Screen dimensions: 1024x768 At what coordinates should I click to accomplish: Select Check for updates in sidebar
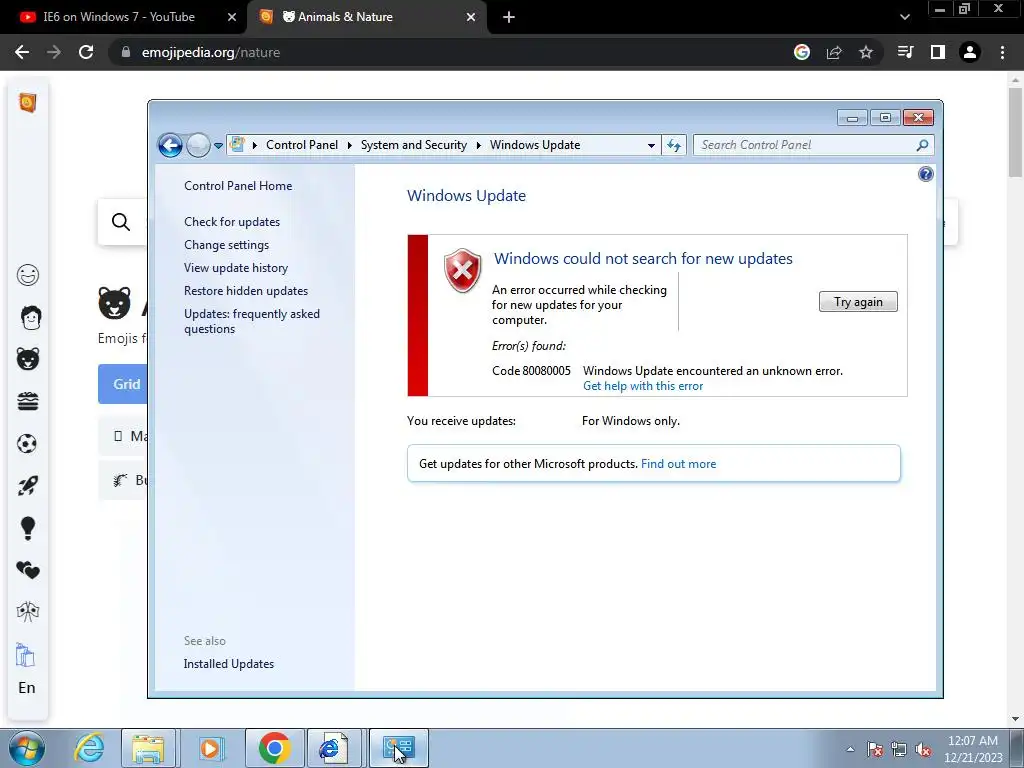click(x=232, y=222)
